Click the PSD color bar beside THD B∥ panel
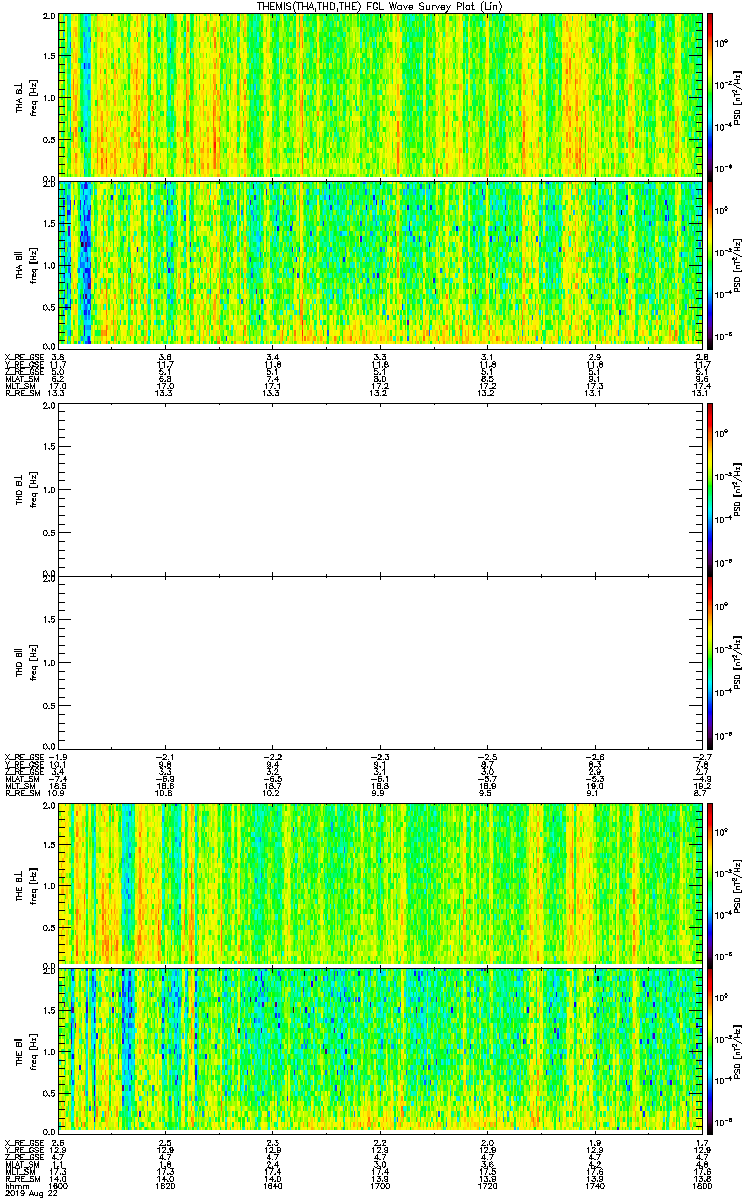This screenshot has width=750, height=1200. point(710,661)
